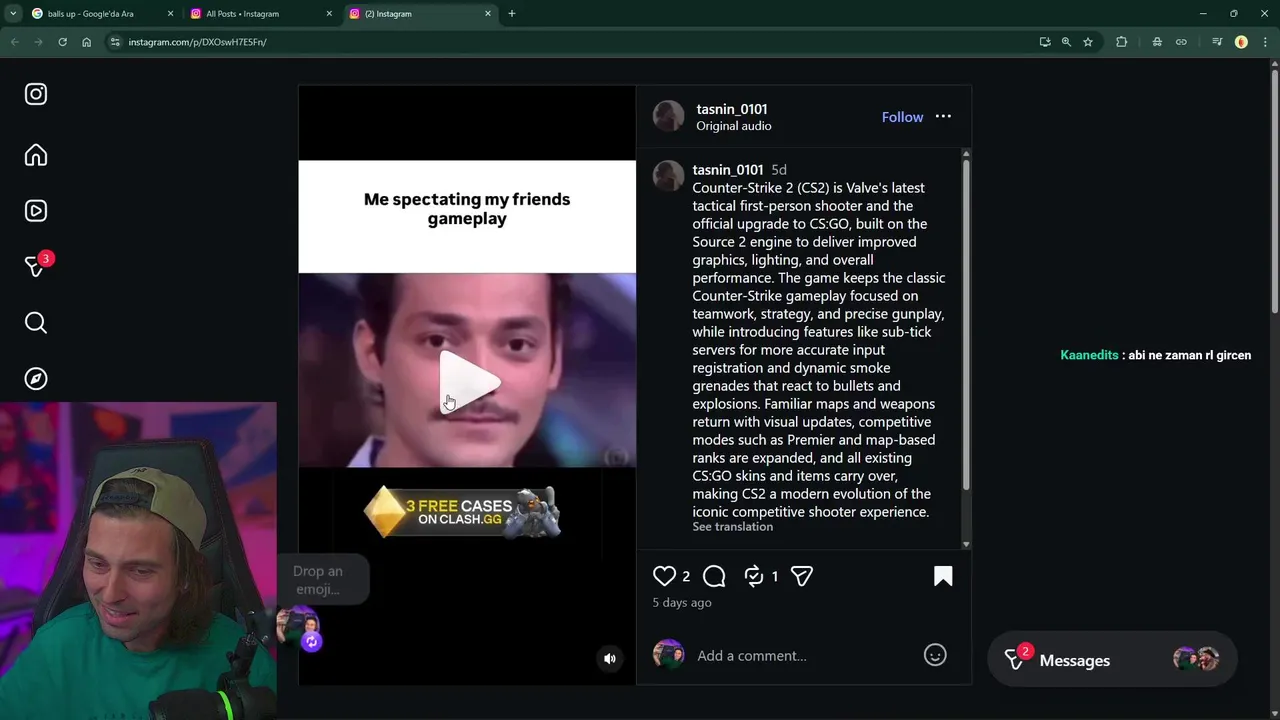Image resolution: width=1280 pixels, height=720 pixels.
Task: Open sidebar Messages icon with badge 3
Action: point(36,266)
